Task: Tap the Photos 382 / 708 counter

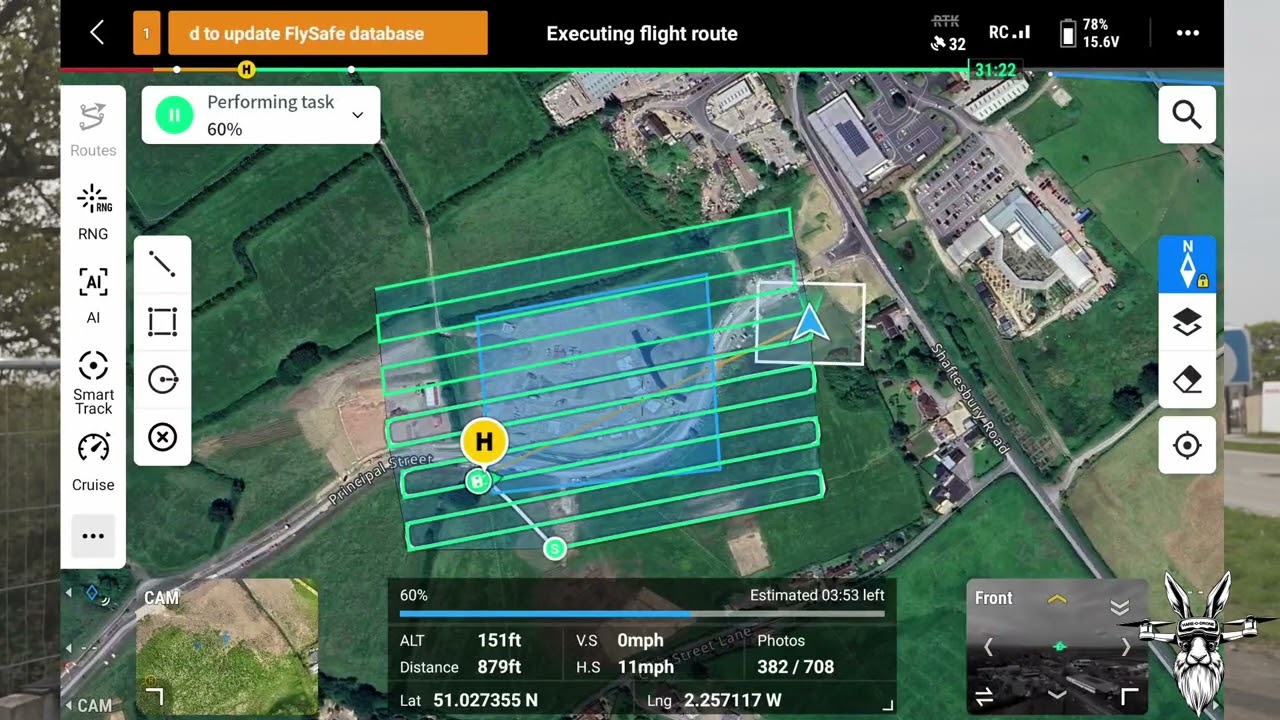Action: coord(796,654)
